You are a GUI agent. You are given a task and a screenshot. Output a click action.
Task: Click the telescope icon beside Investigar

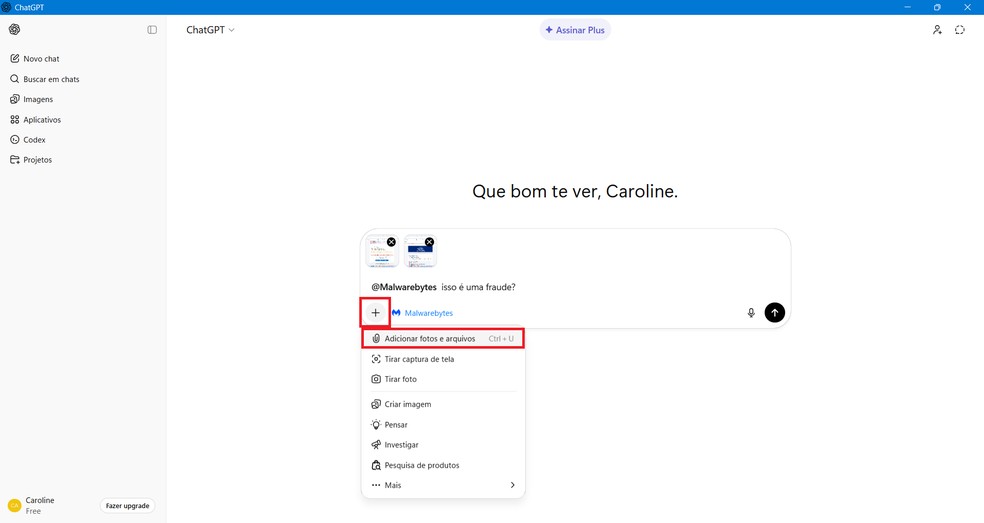[376, 445]
